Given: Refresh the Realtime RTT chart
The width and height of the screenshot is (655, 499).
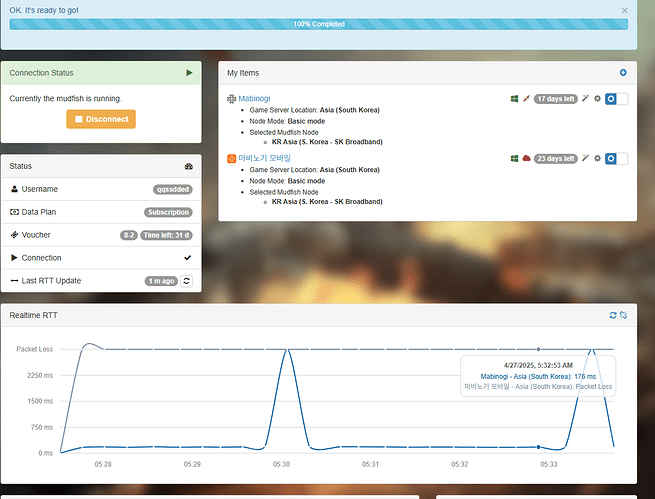Looking at the screenshot, I should 613,315.
